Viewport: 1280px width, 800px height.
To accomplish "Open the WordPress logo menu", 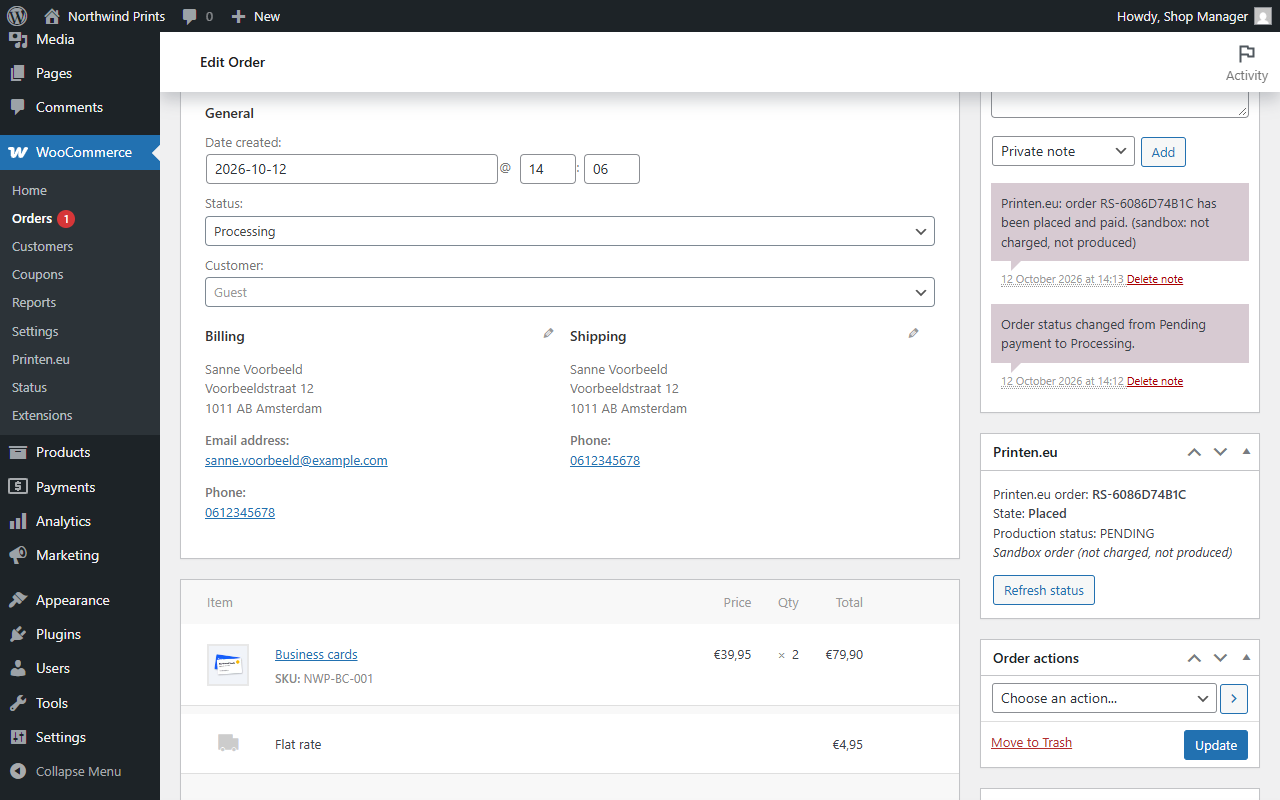I will [16, 16].
